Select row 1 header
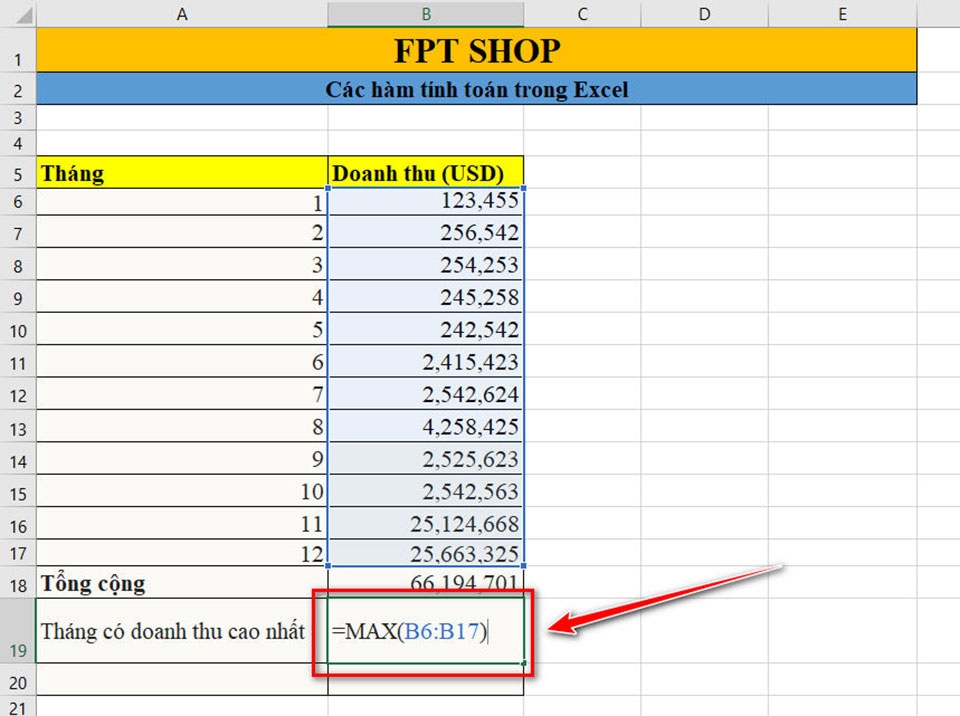Screen dimensions: 960x716 tap(18, 51)
